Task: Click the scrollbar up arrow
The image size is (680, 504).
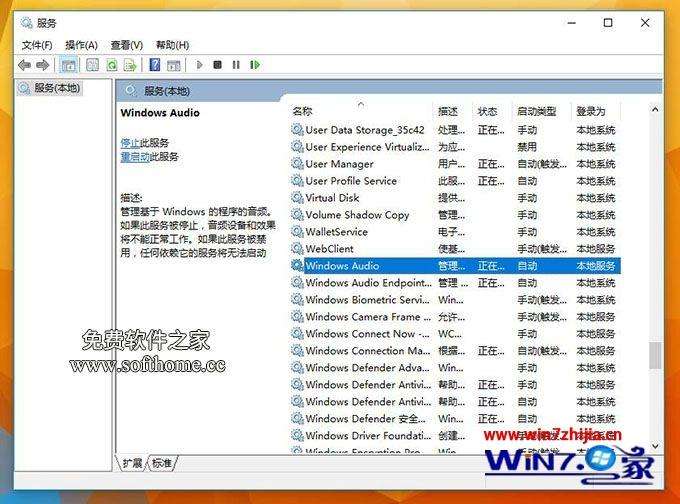Action: click(655, 109)
